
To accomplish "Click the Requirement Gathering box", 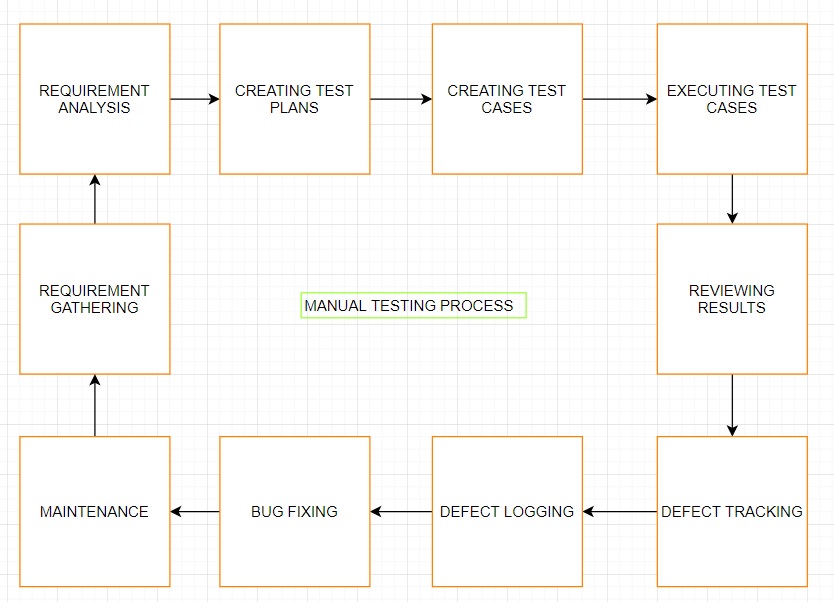I will click(95, 299).
